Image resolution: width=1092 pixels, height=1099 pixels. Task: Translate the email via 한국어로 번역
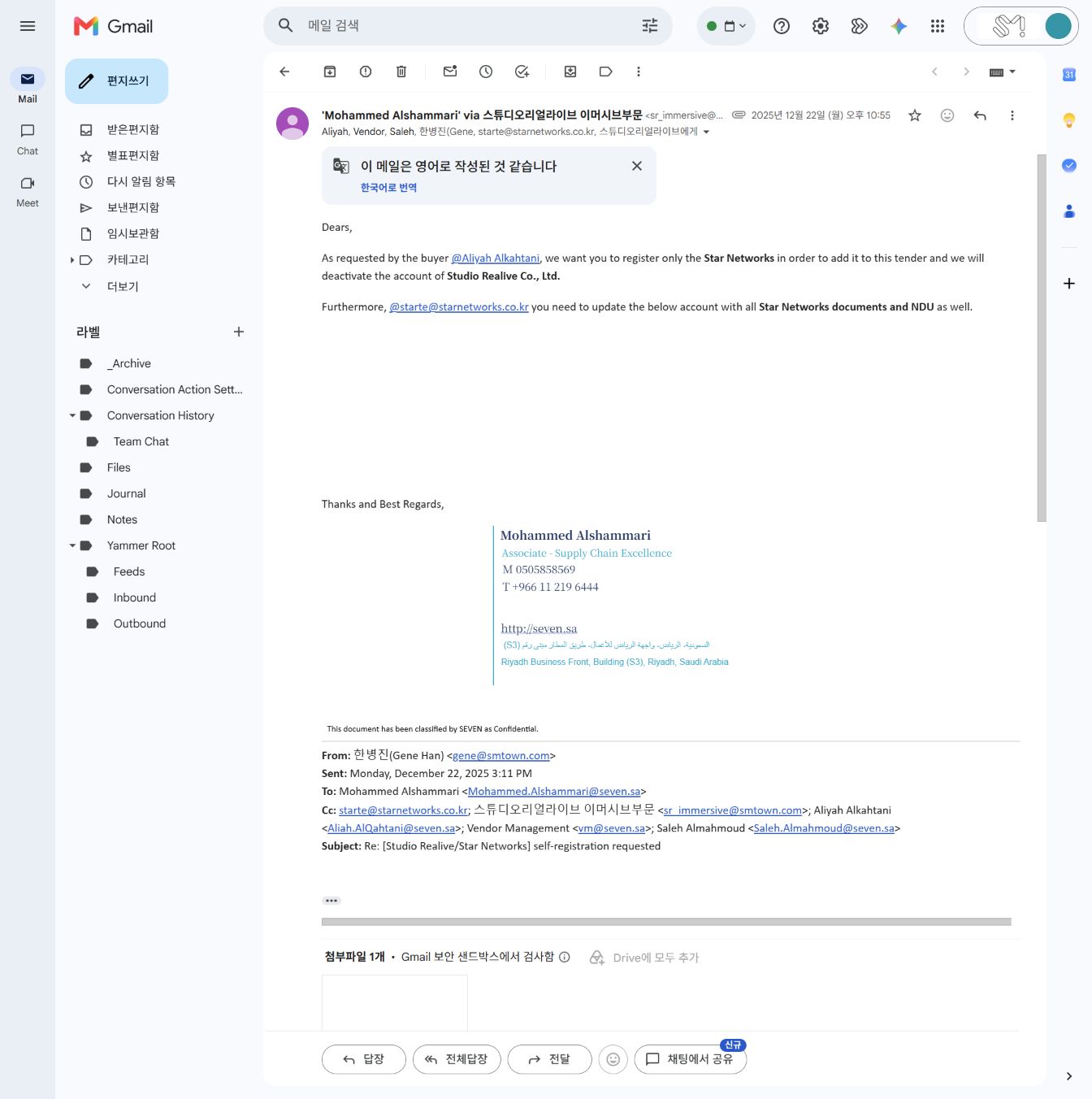coord(388,188)
